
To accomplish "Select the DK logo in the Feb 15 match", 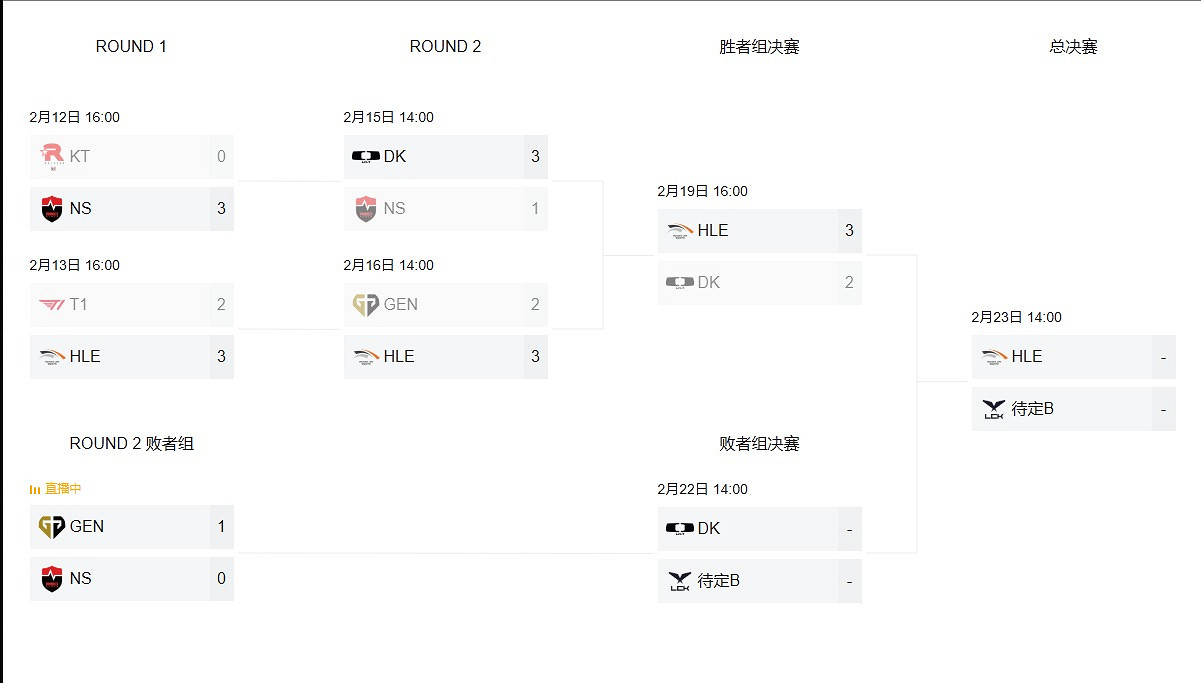I will (366, 157).
